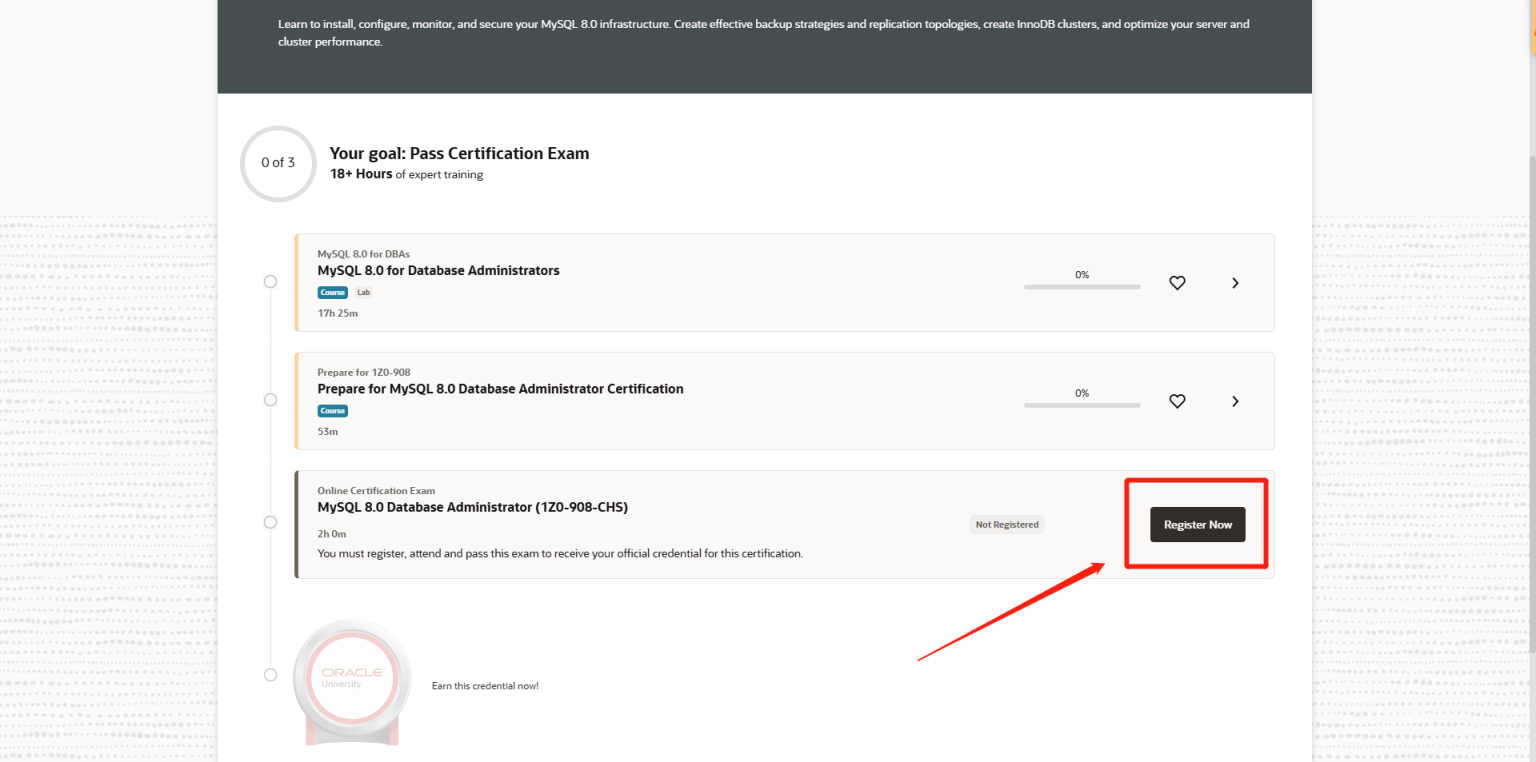Toggle the step circle beside the exam entry
The image size is (1536, 762).
pyautogui.click(x=270, y=521)
